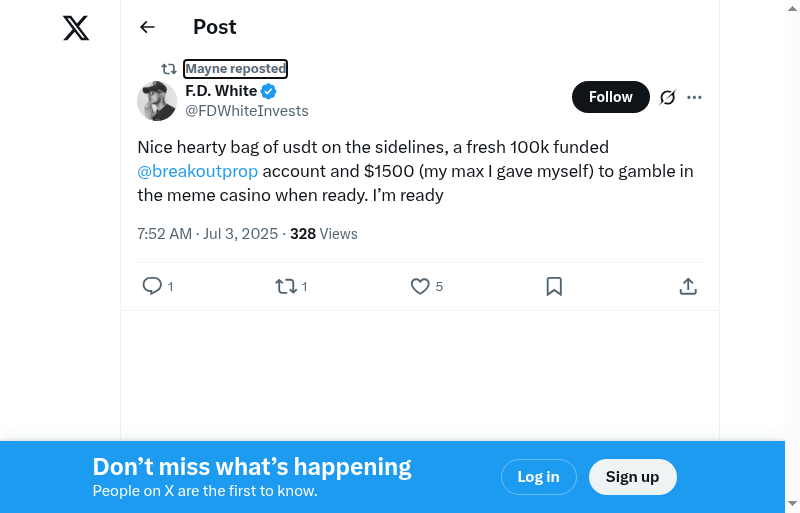Follow F.D. White
800x513 pixels.
point(610,97)
